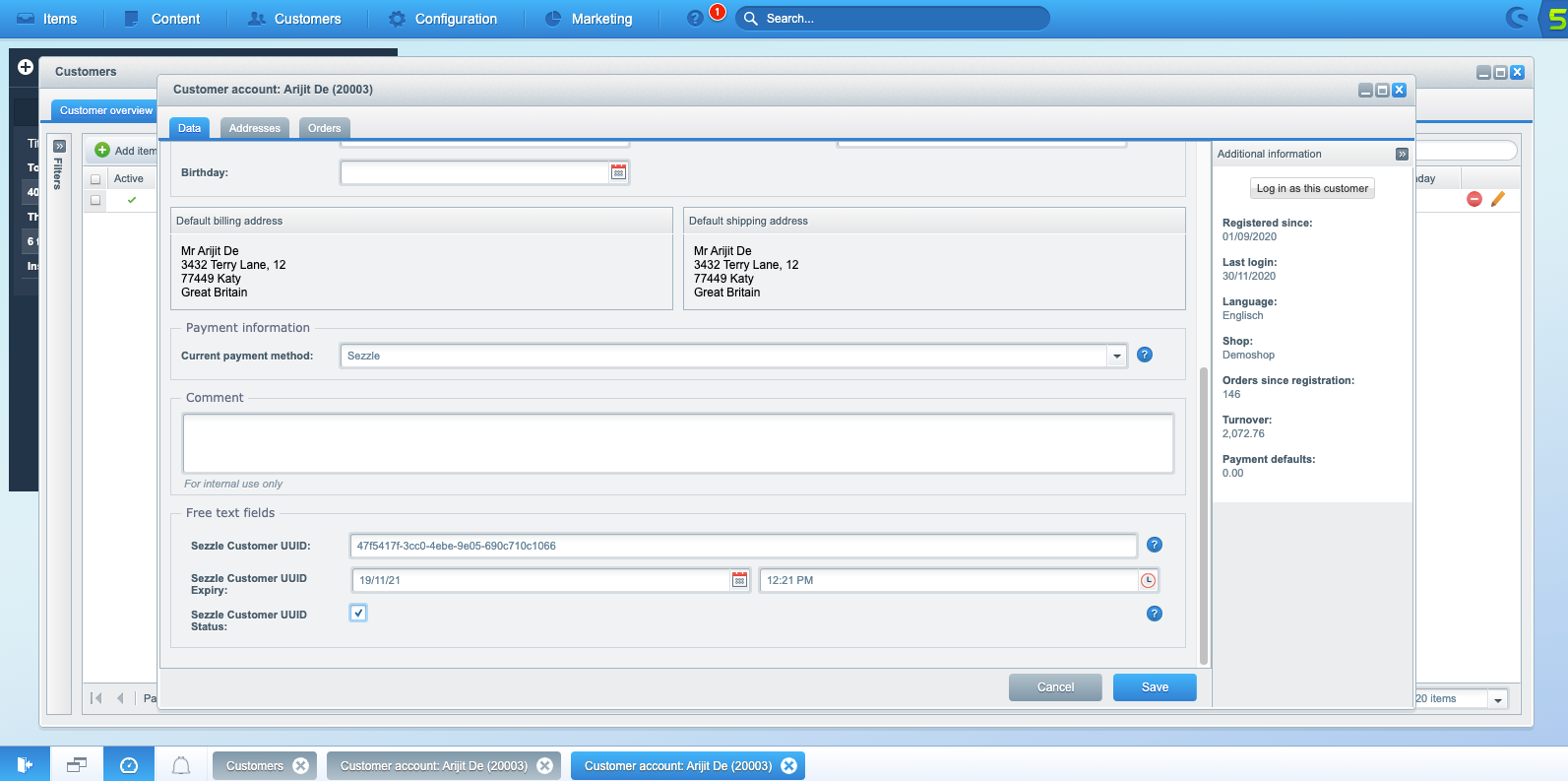Toggle the select-all checkbox in customer list header

tap(95, 179)
